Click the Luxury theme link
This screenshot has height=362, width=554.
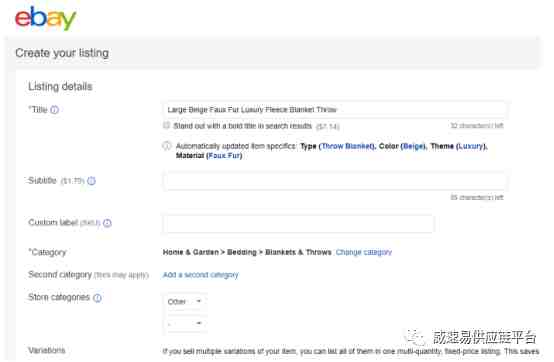click(x=471, y=146)
